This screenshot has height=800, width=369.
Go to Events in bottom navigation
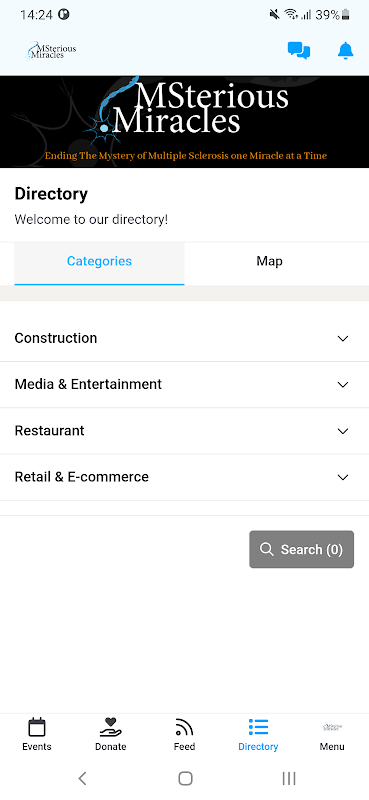[37, 735]
